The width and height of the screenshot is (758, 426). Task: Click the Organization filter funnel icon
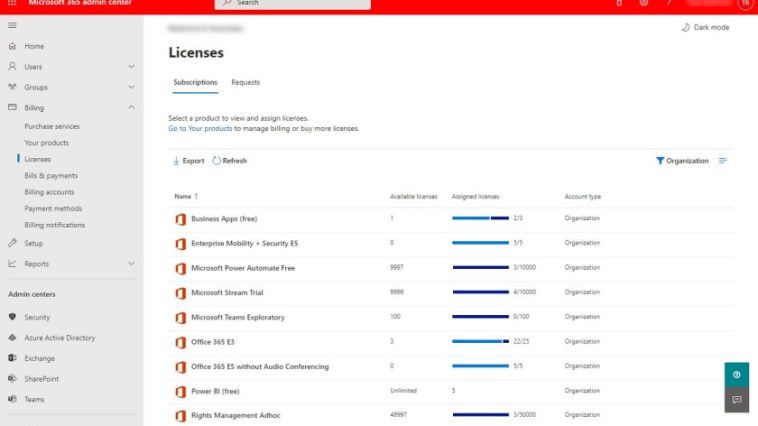click(660, 161)
